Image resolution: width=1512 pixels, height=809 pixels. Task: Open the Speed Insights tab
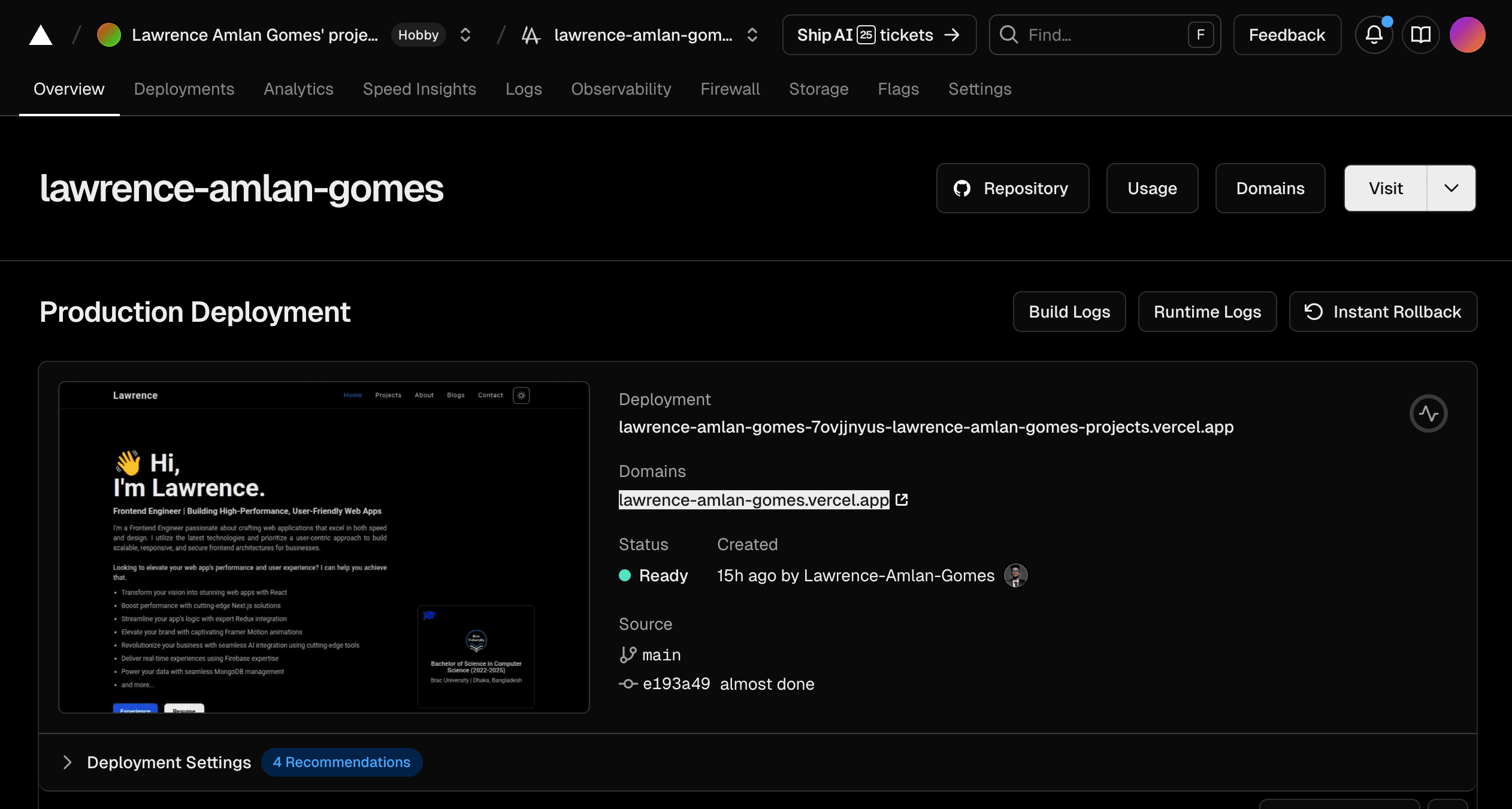pyautogui.click(x=419, y=89)
